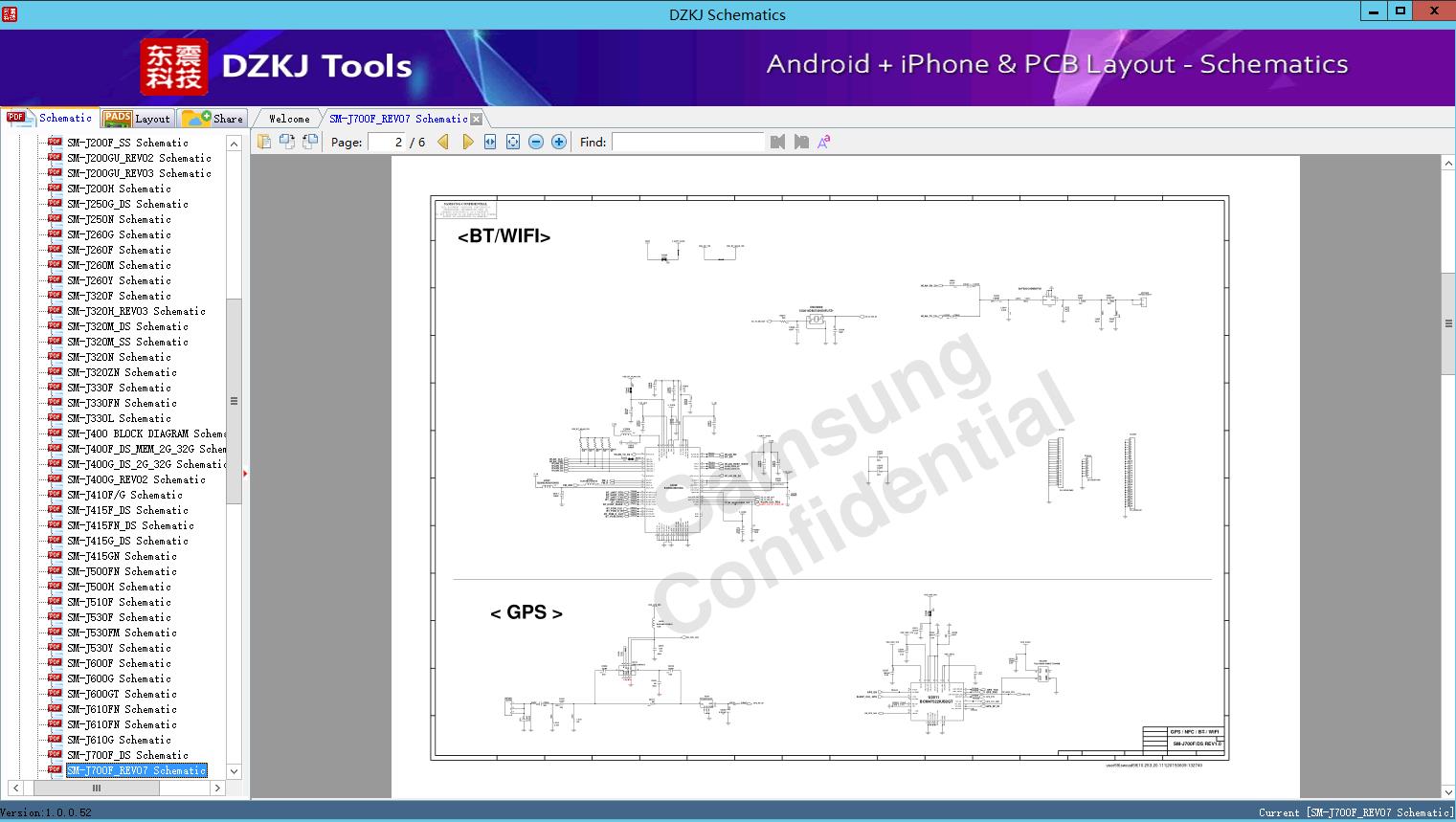Screen dimensions: 1456x822
Task: Open the Share tab
Action: [213, 119]
